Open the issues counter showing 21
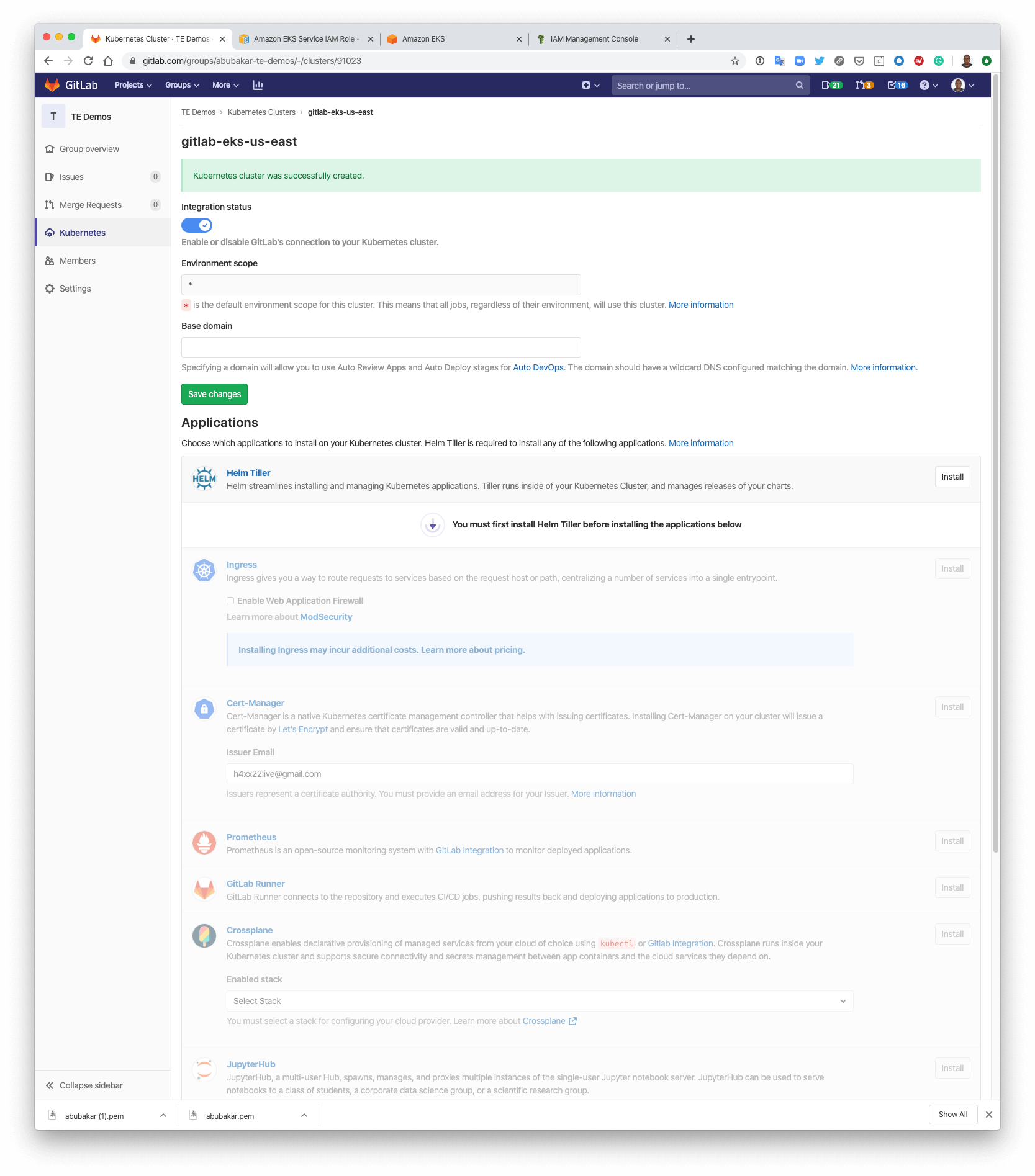The image size is (1035, 1176). pyautogui.click(x=832, y=85)
